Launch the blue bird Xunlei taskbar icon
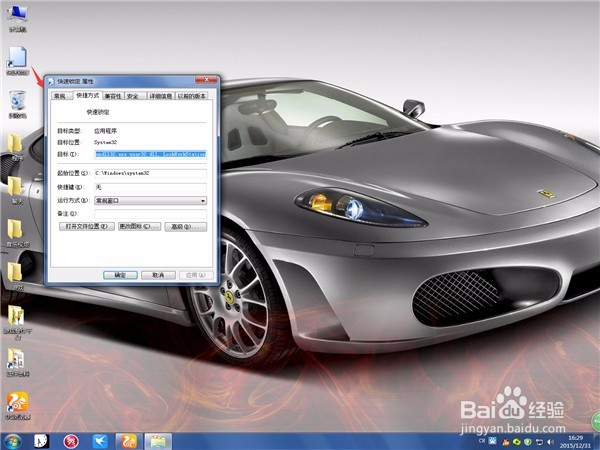 (100, 442)
